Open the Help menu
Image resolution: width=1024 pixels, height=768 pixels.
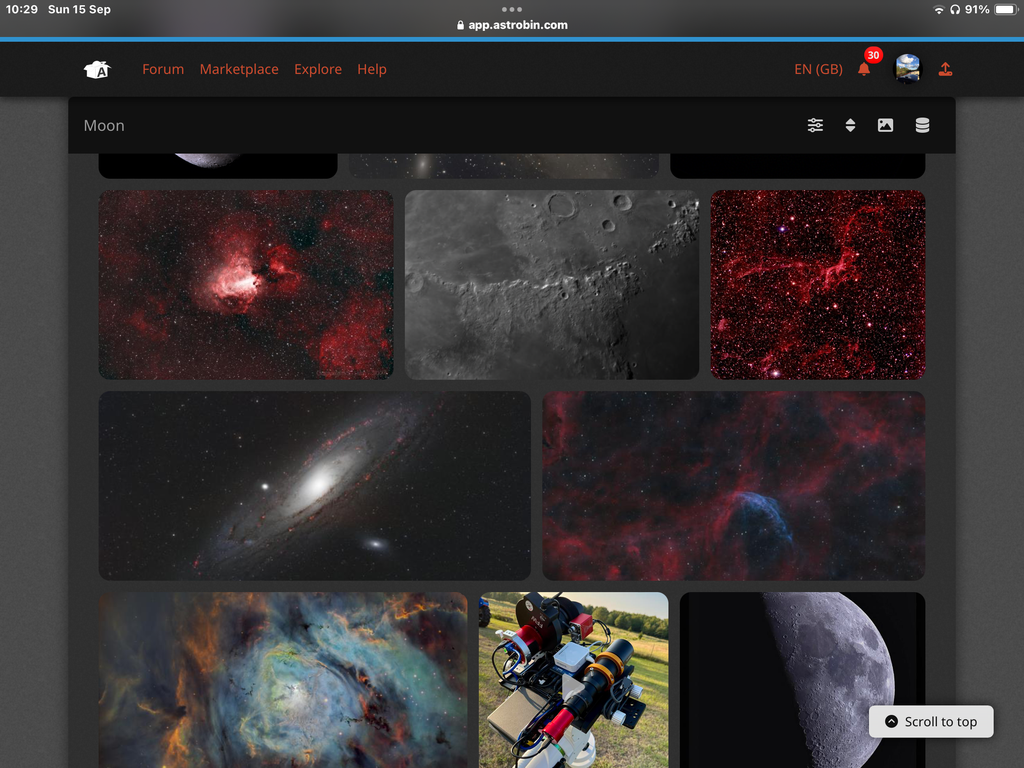pos(372,69)
